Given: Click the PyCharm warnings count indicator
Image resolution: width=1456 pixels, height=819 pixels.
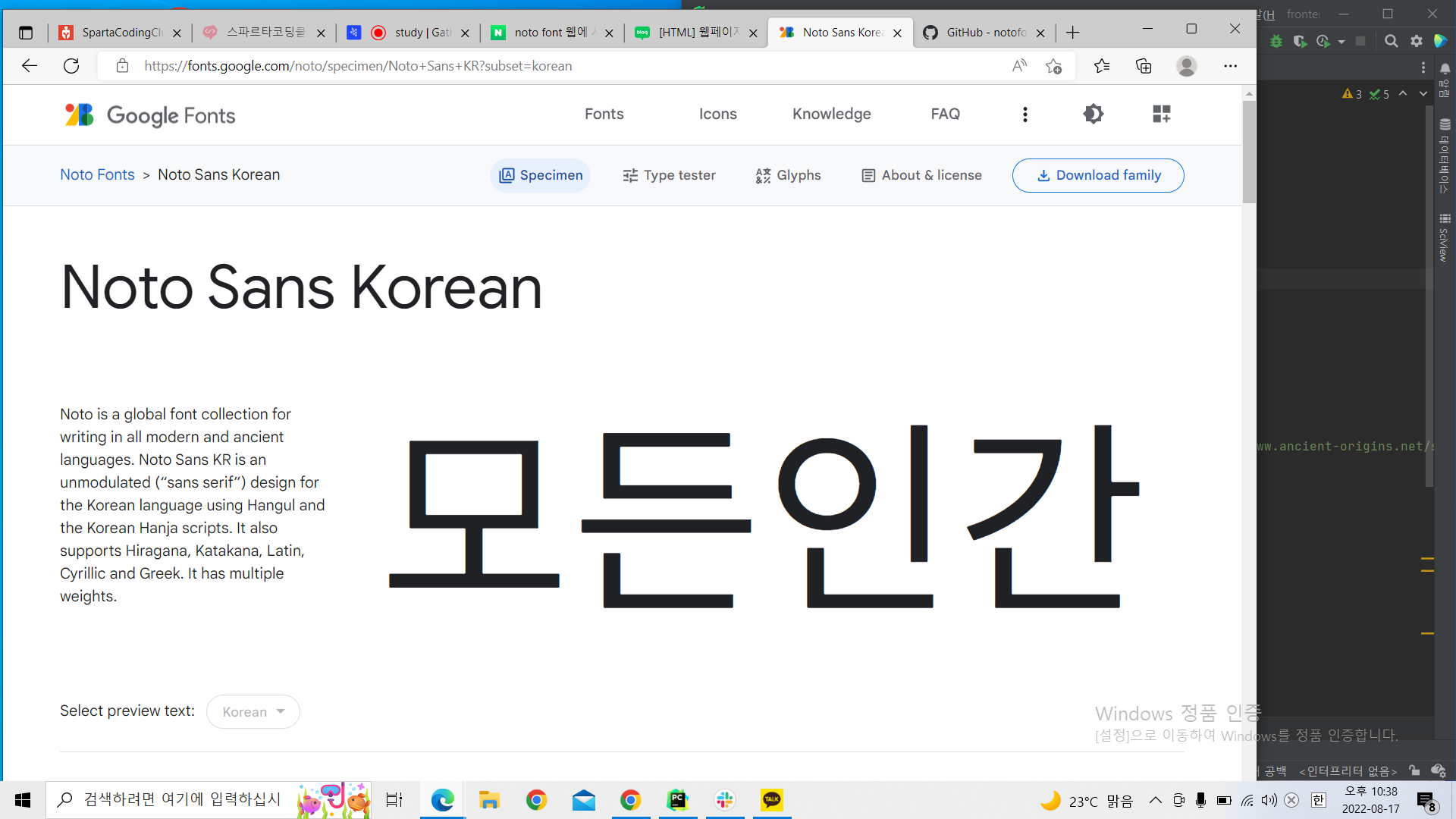Looking at the screenshot, I should [x=1352, y=94].
